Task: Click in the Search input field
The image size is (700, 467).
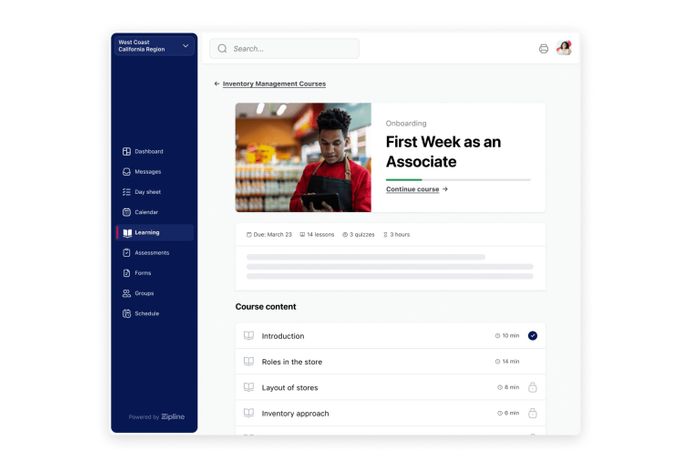Action: coord(284,49)
